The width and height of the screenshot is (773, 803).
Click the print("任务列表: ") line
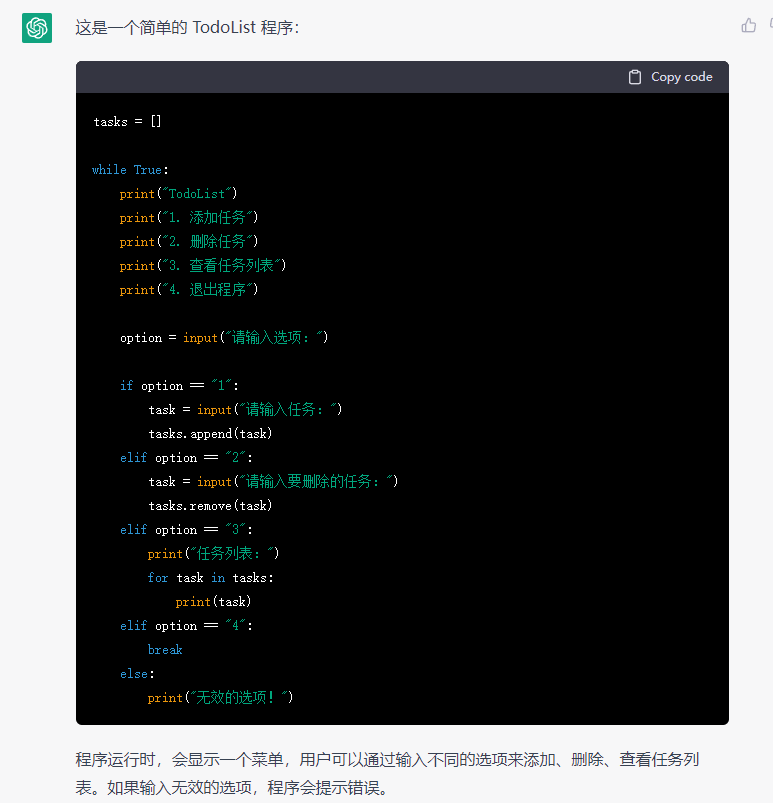click(213, 554)
